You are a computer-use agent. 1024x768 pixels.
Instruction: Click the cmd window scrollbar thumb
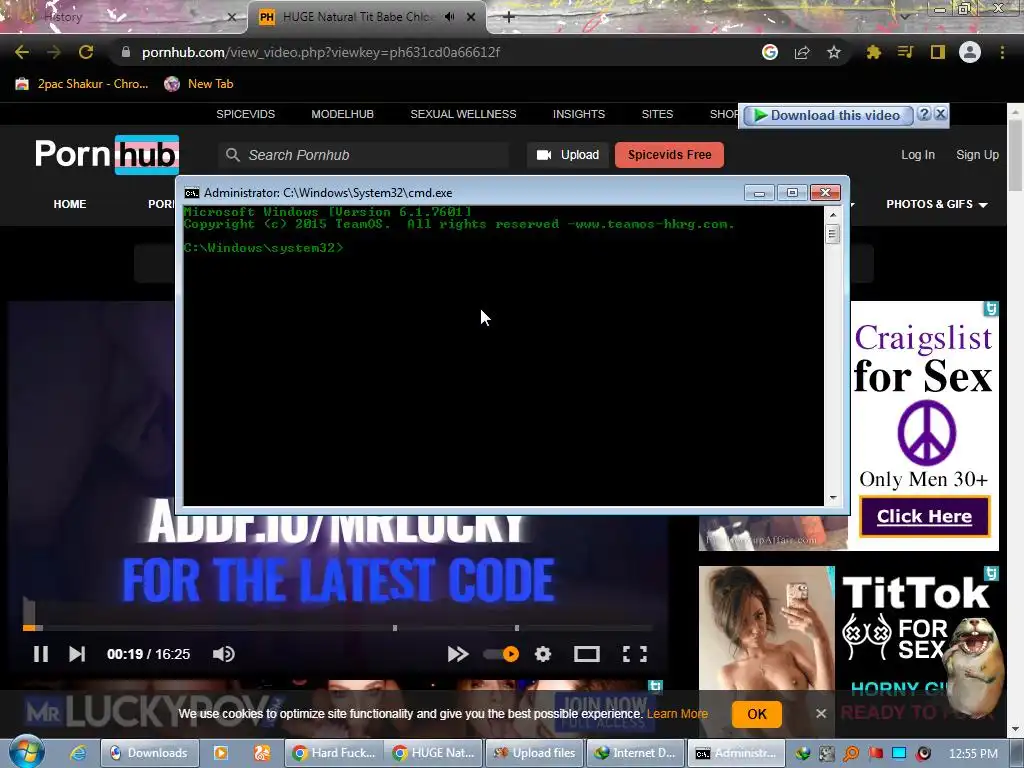(x=832, y=233)
